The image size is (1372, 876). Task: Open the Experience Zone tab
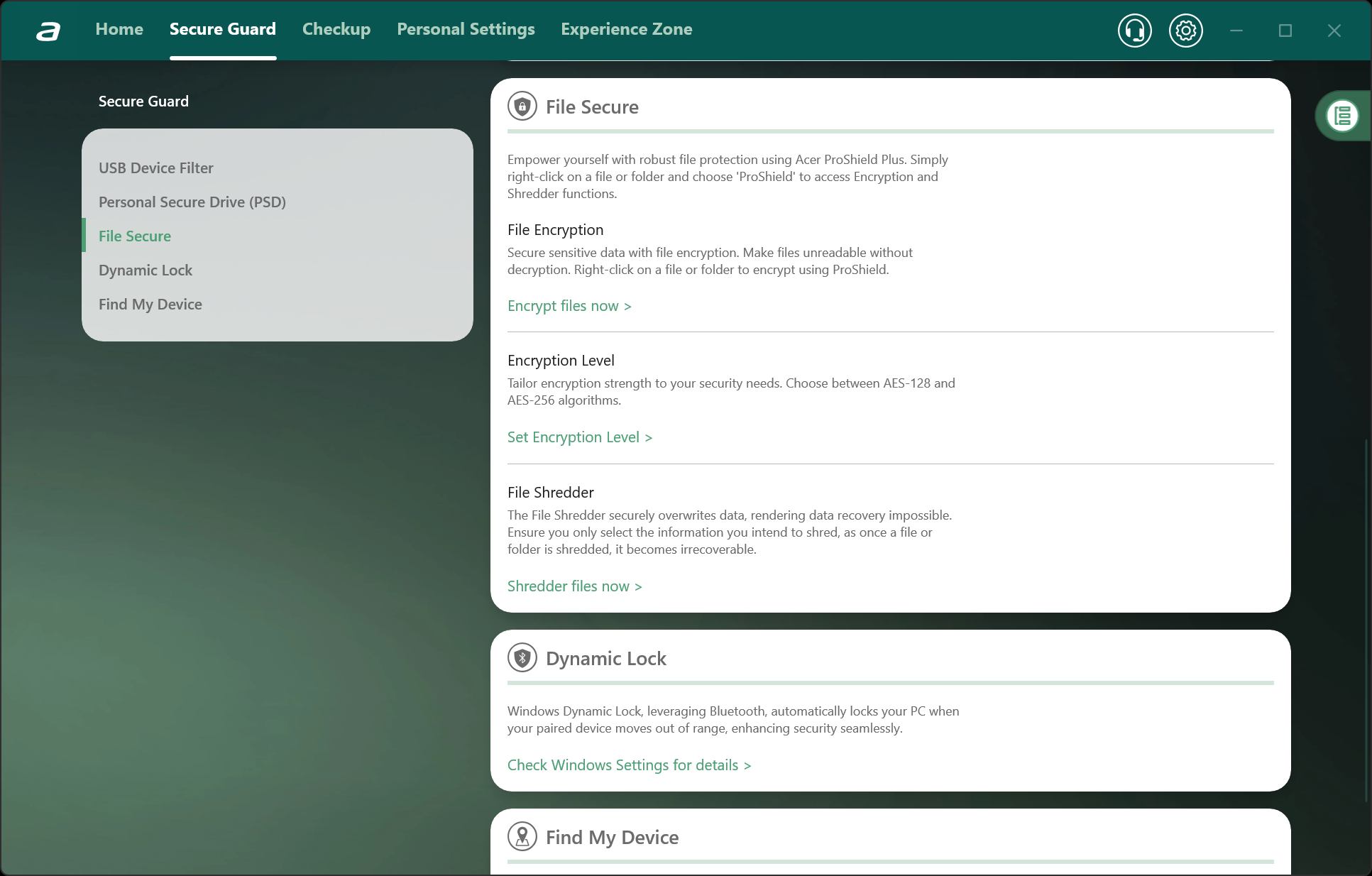pos(626,29)
